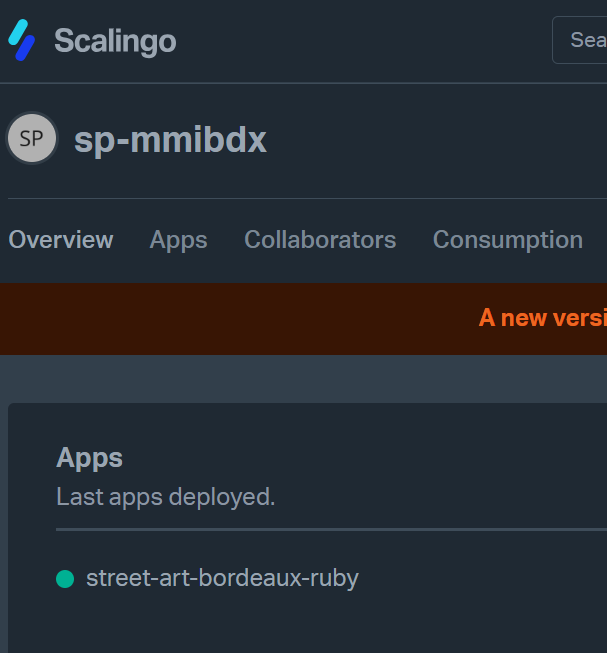Select the sp-mmibdx account name
Image resolution: width=607 pixels, height=653 pixels.
(x=170, y=140)
